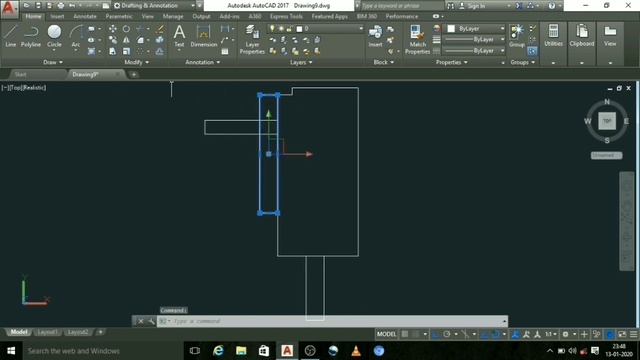The height and width of the screenshot is (360, 640).
Task: Select the Mirror tool
Action: (126, 40)
